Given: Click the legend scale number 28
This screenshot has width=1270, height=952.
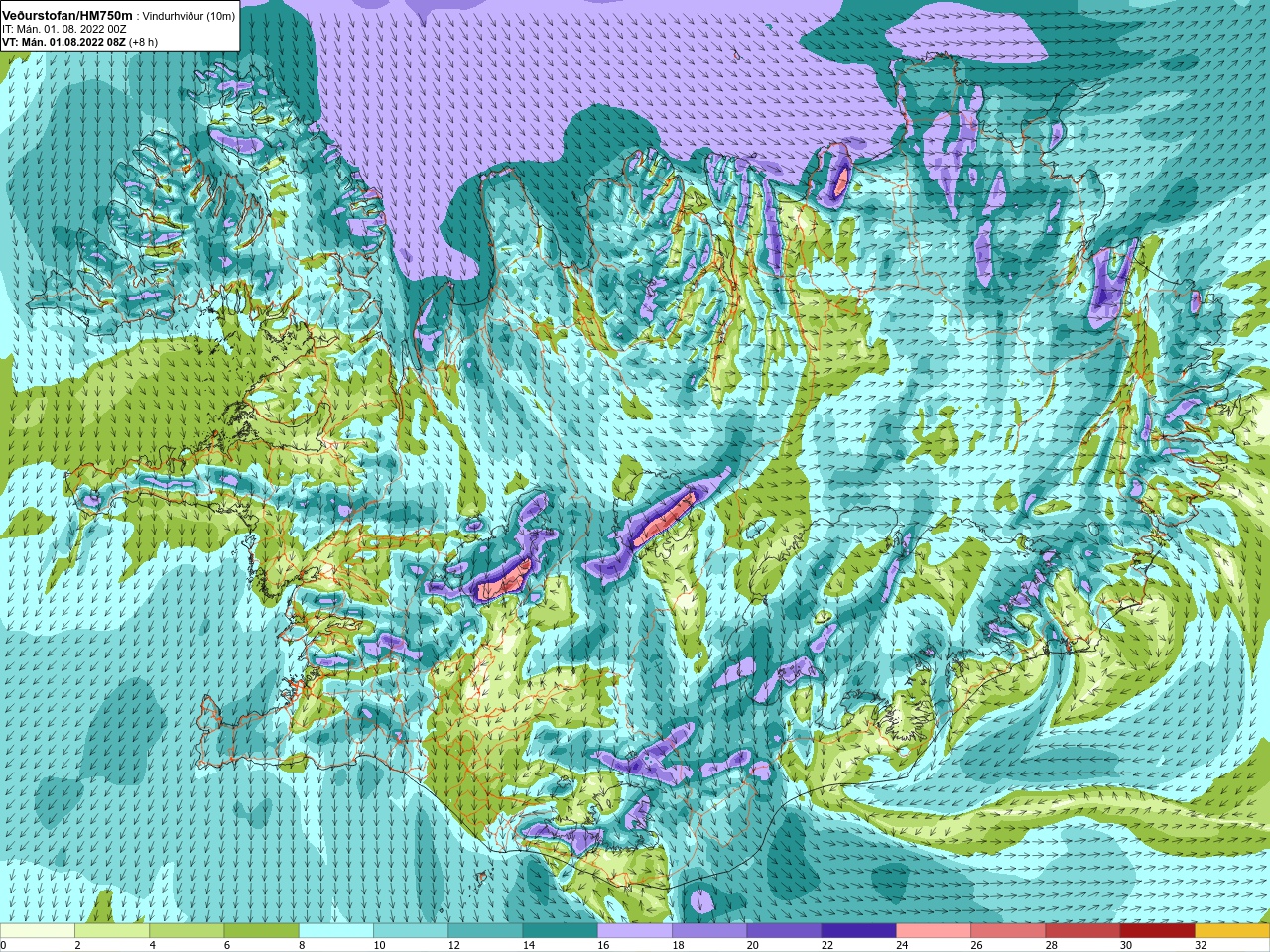Looking at the screenshot, I should pos(1052,945).
